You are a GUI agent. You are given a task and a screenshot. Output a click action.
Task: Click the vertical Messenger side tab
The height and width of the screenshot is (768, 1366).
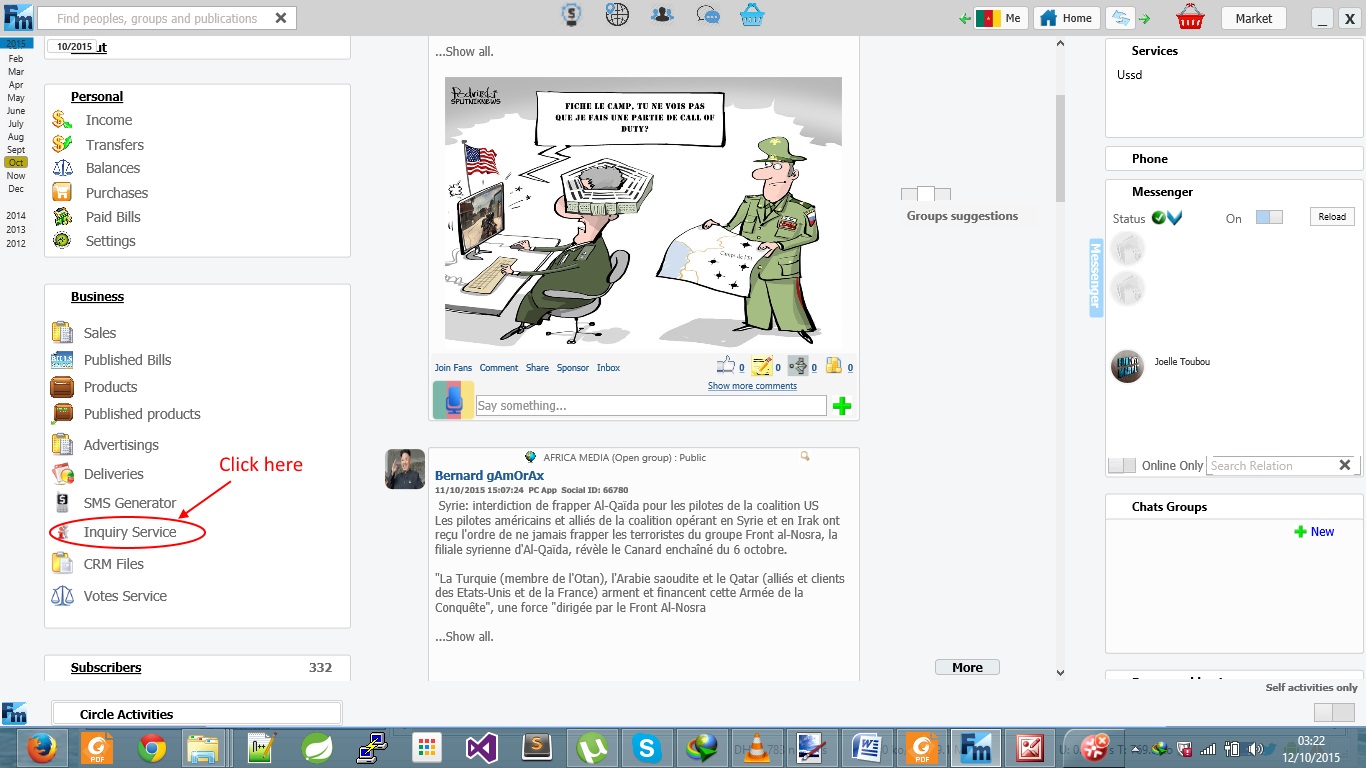coord(1095,277)
